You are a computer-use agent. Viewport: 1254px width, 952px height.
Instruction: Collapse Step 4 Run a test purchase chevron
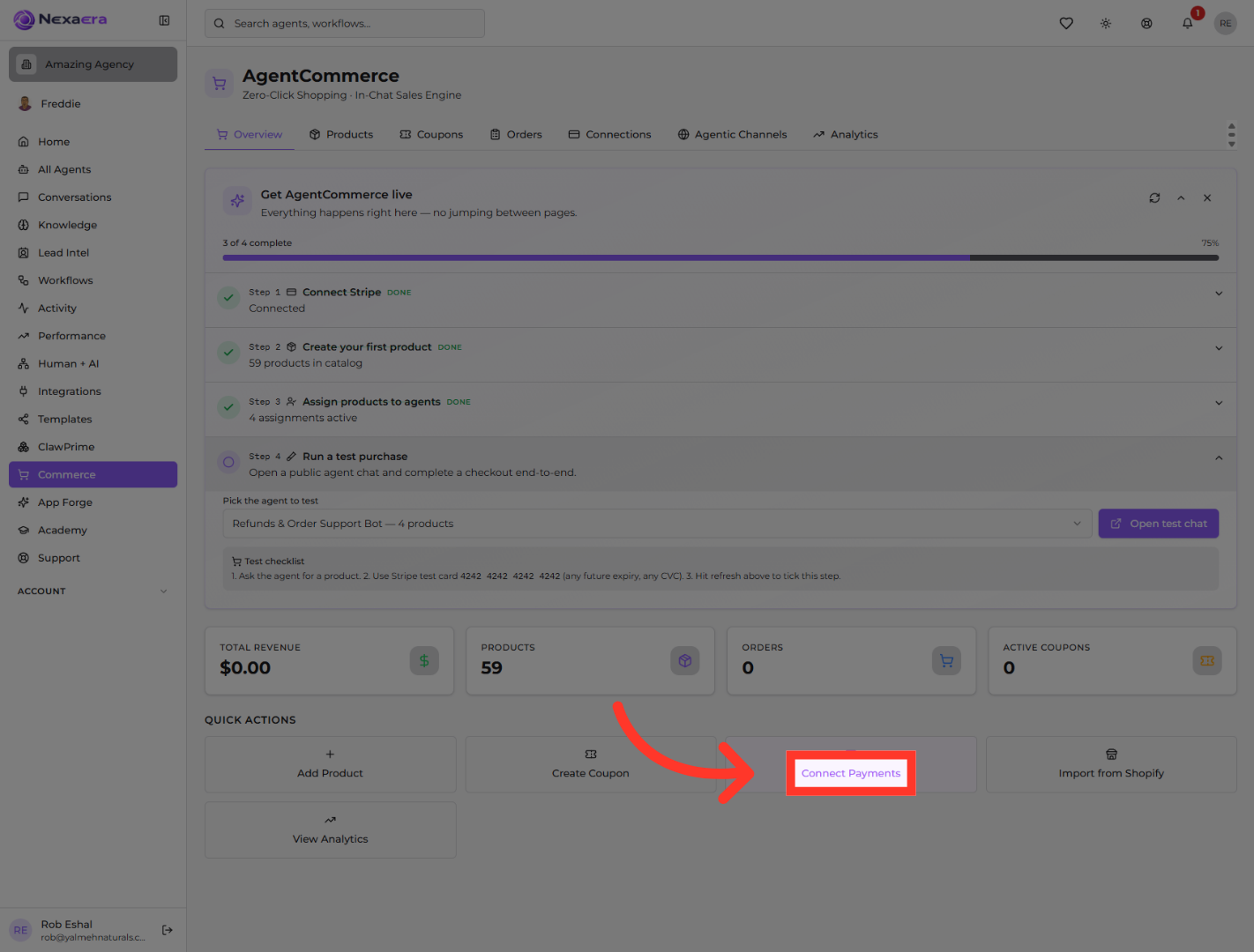tap(1219, 457)
